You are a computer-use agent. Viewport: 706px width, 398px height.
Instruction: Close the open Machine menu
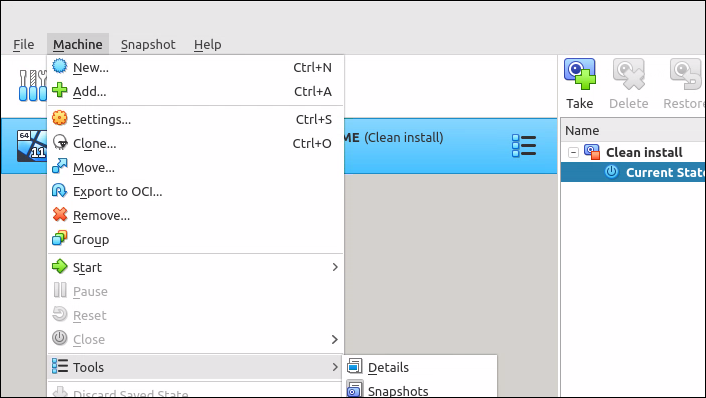(77, 45)
